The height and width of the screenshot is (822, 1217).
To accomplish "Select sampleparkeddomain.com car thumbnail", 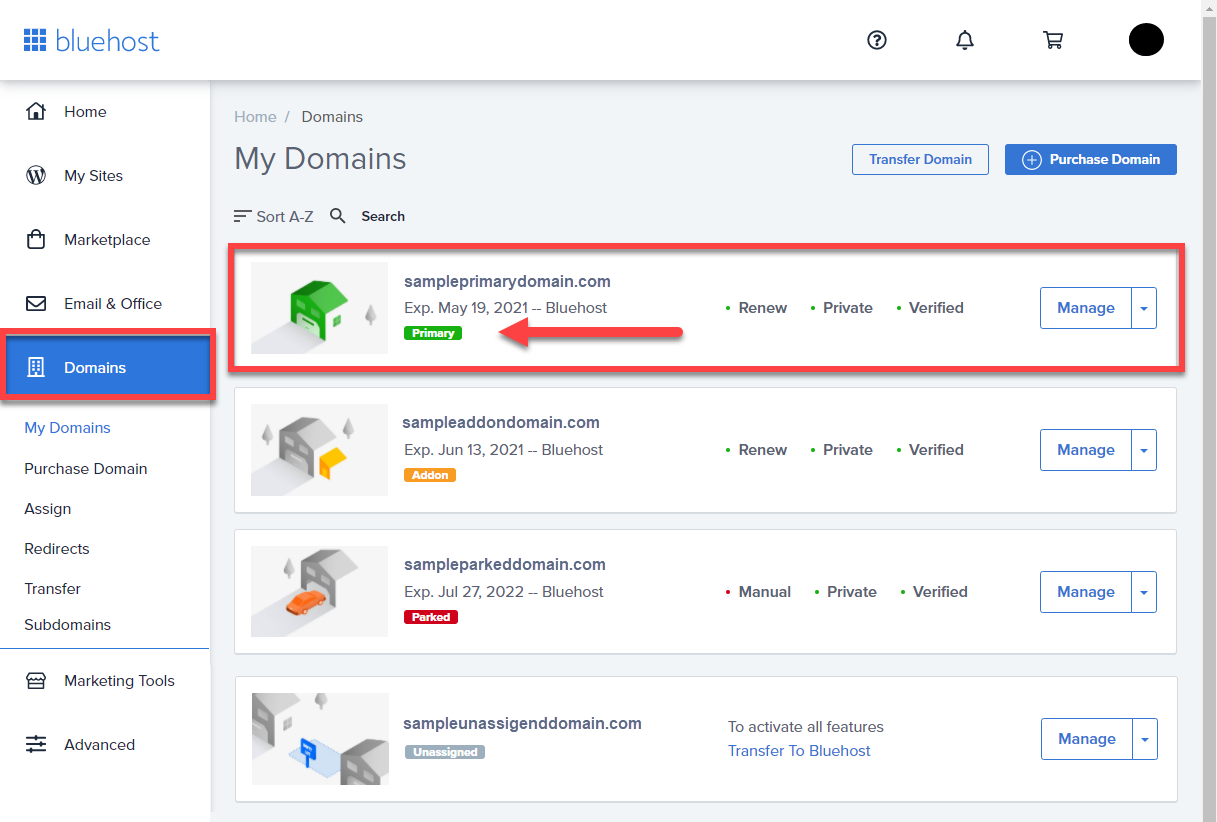I will 319,592.
